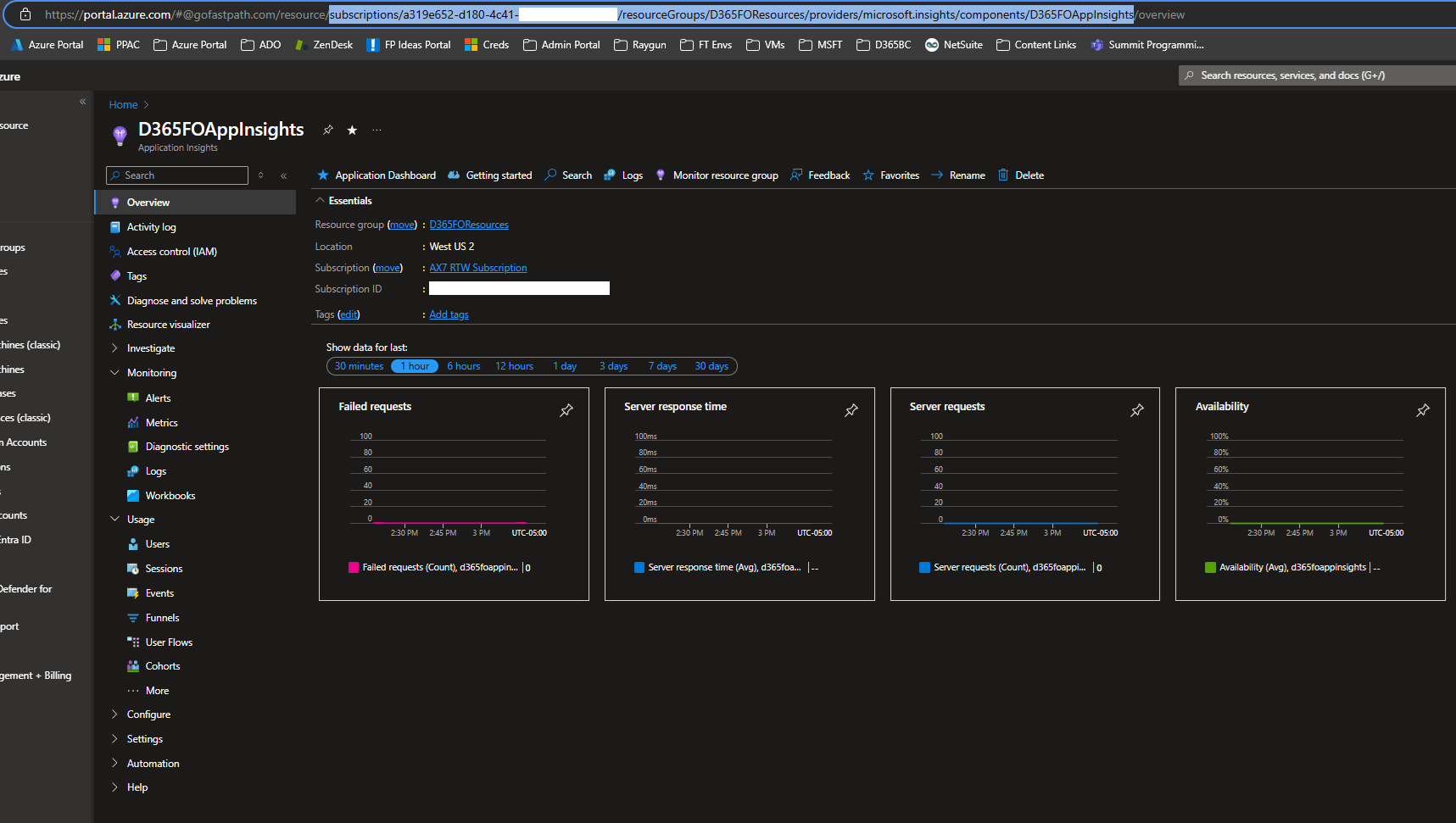
Task: Open Users under Usage
Action: point(157,544)
